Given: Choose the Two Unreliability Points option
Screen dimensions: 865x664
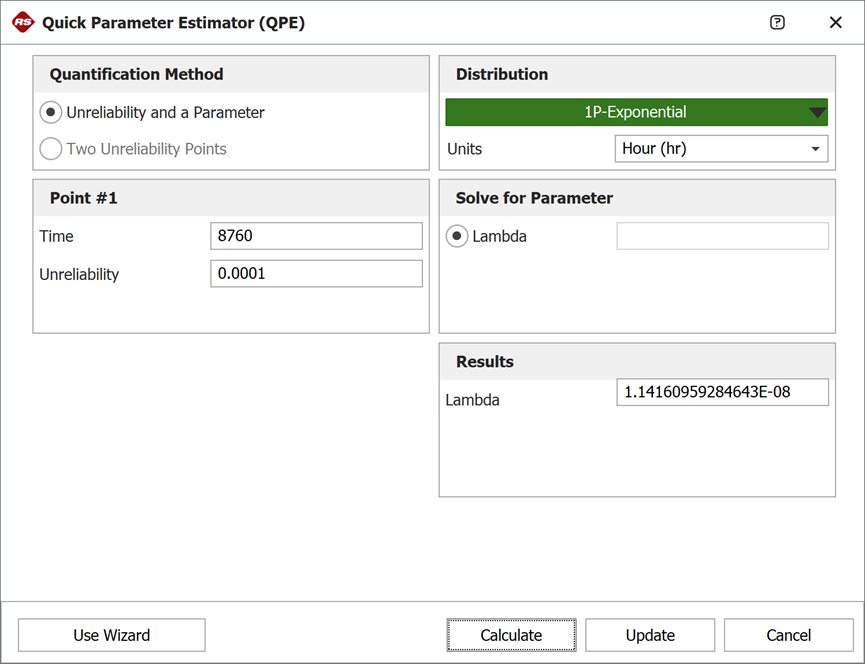Looking at the screenshot, I should 51,149.
